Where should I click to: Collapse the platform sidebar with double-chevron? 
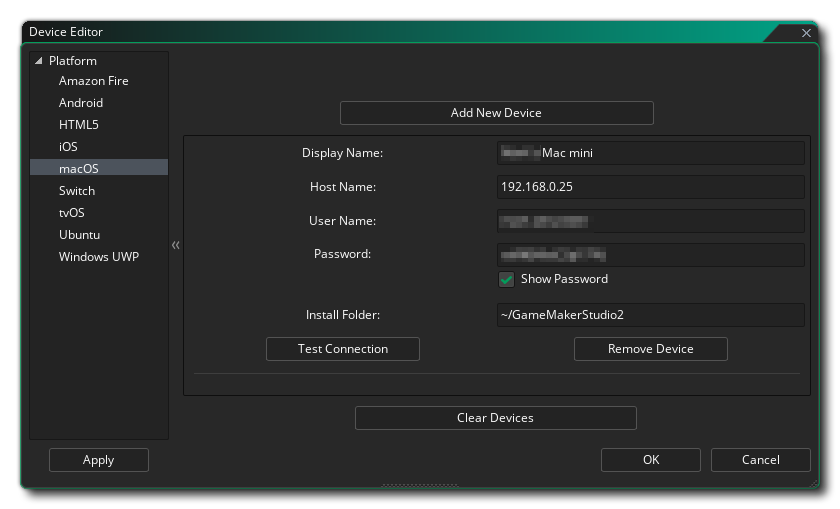point(176,245)
